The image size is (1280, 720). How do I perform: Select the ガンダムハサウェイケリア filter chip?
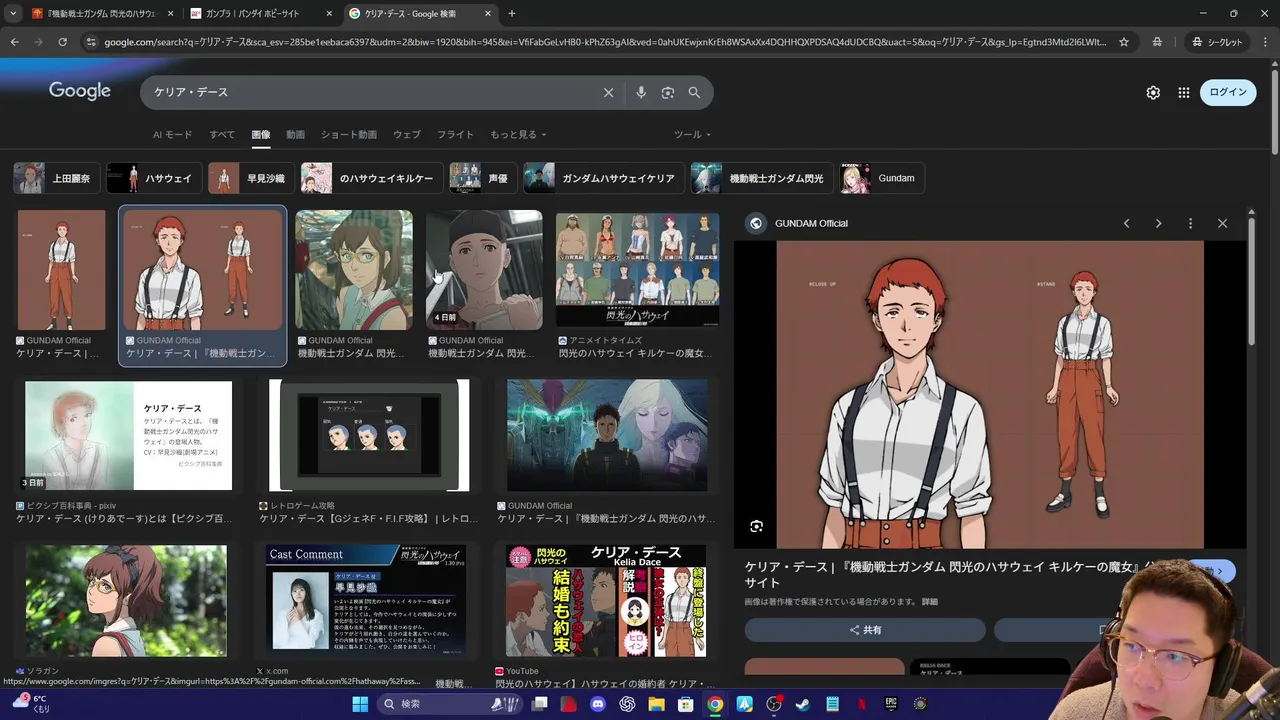(x=604, y=178)
